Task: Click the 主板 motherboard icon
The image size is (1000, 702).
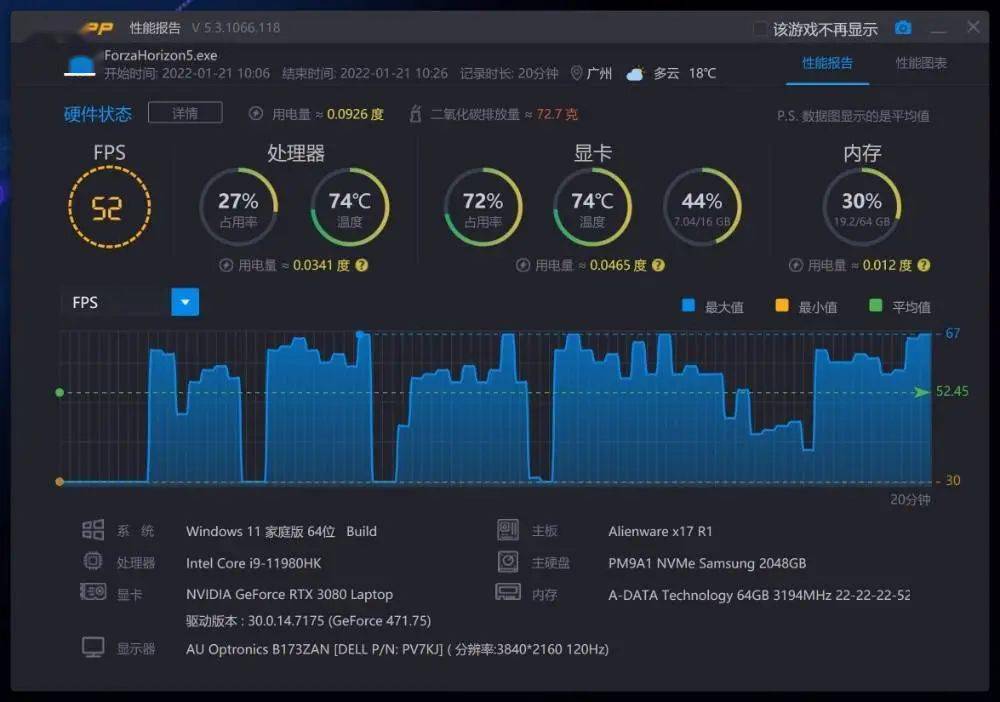Action: pyautogui.click(x=510, y=530)
